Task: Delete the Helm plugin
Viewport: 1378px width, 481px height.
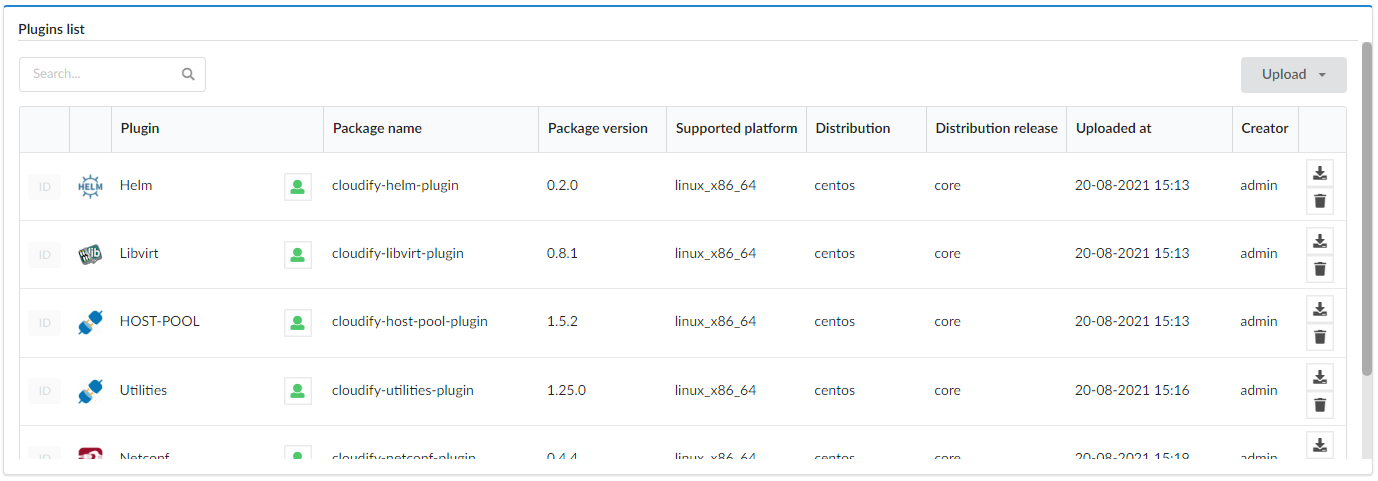Action: [x=1319, y=201]
